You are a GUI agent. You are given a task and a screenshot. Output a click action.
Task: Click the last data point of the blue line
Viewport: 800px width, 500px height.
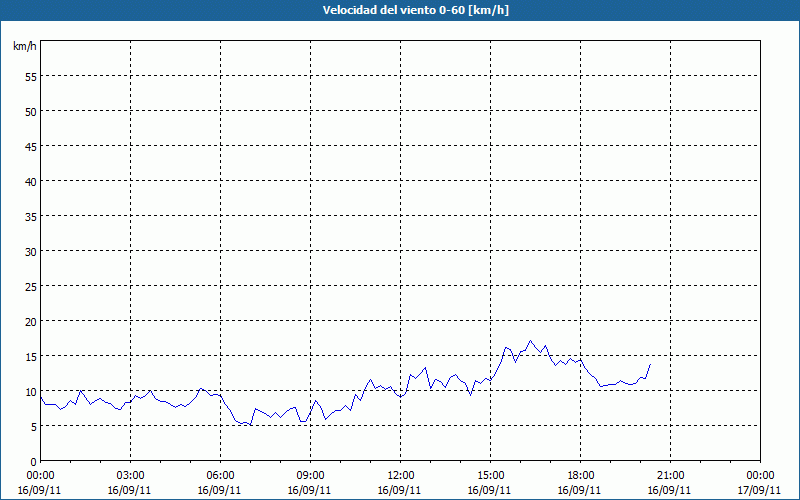650,364
